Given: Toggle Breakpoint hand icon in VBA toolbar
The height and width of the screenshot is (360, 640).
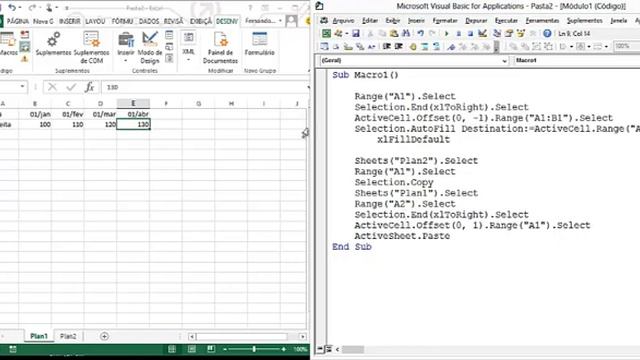Looking at the screenshot, I should (413, 47).
